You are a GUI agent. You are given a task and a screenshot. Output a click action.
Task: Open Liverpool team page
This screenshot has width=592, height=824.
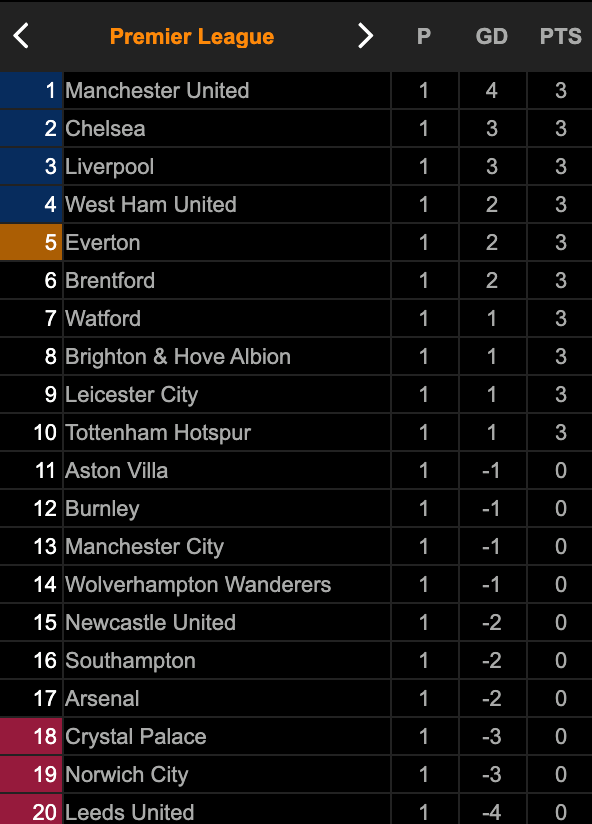(109, 167)
